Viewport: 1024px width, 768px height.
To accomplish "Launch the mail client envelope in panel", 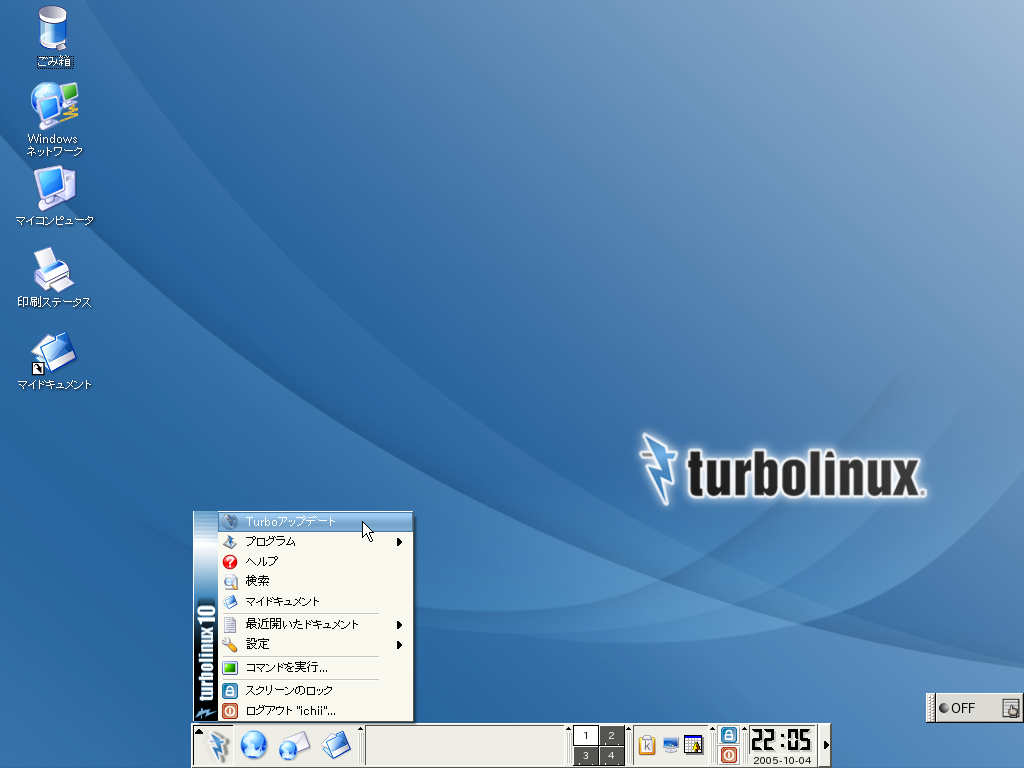I will coord(294,745).
